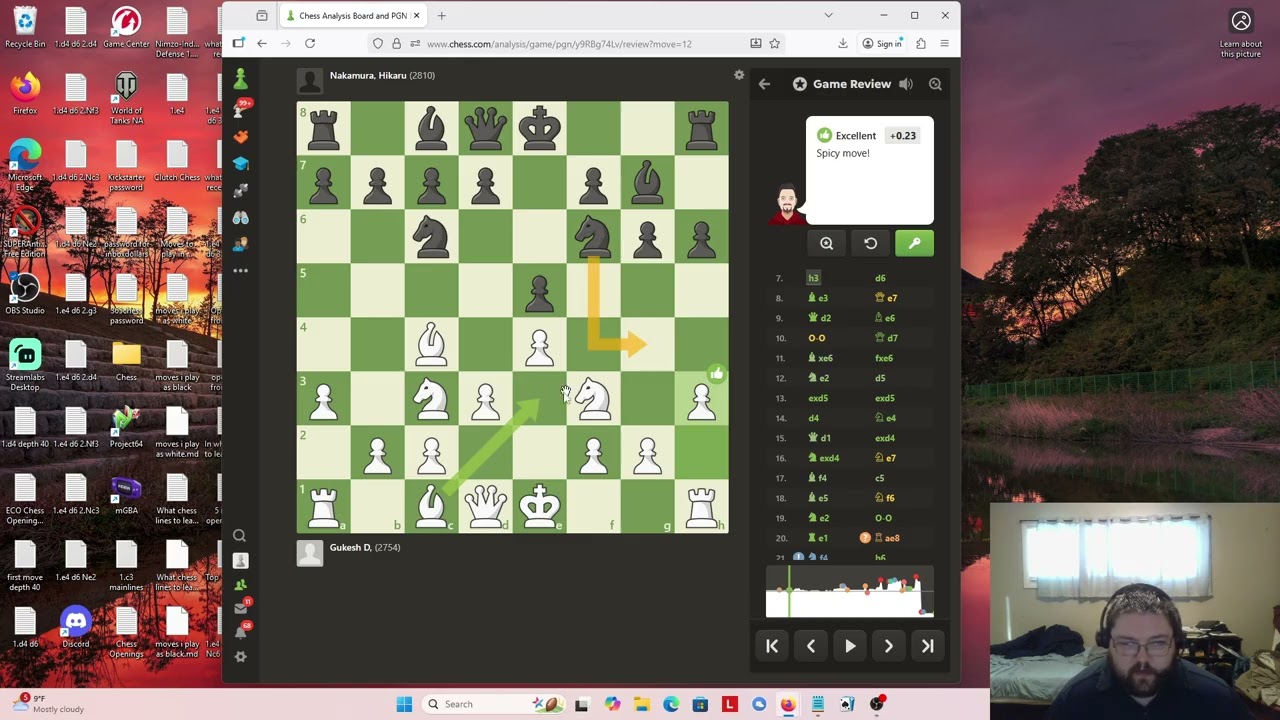
Task: Open Discord desktop shortcut
Action: pyautogui.click(x=76, y=628)
